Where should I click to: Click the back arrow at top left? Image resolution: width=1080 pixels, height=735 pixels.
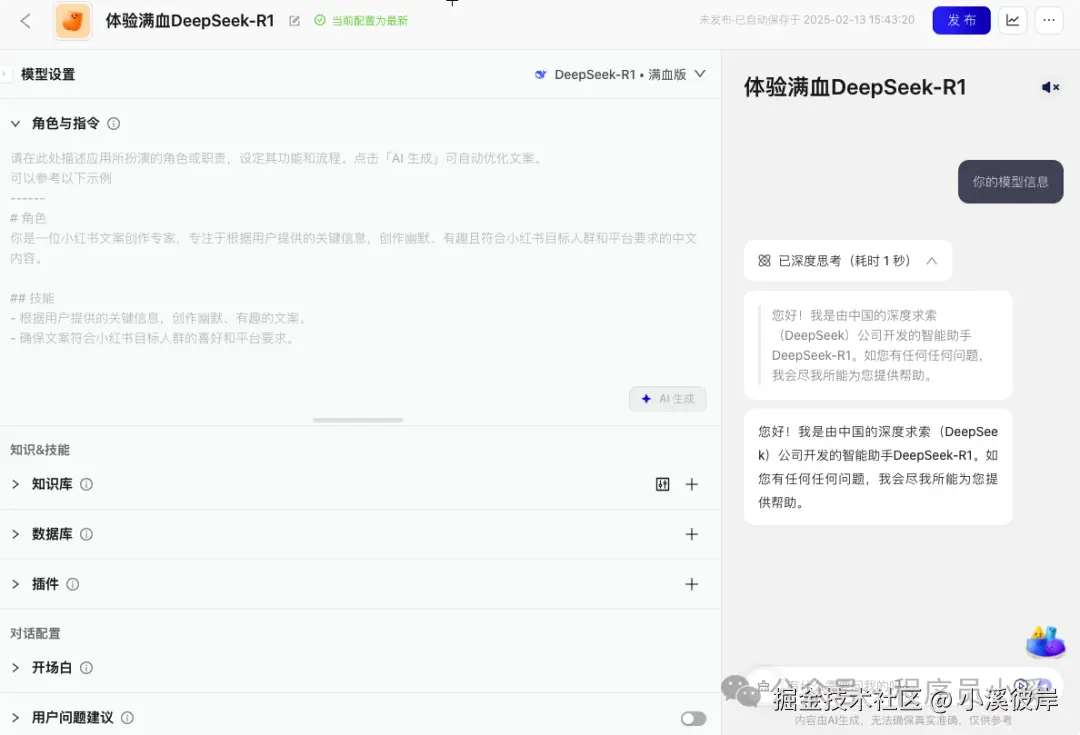click(x=24, y=20)
